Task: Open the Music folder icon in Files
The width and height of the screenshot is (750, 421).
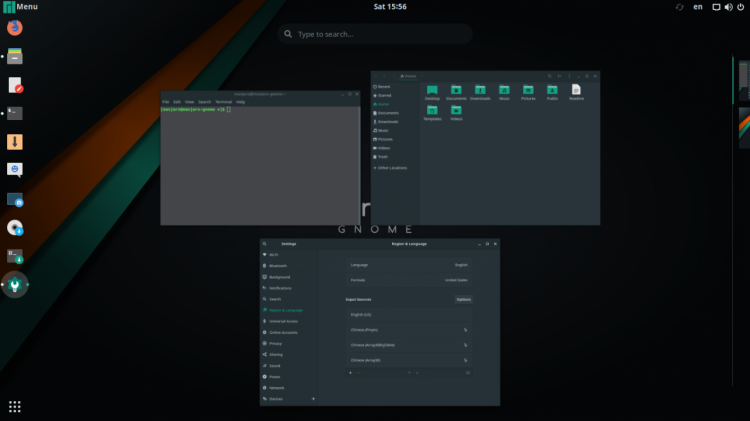Action: pyautogui.click(x=504, y=92)
